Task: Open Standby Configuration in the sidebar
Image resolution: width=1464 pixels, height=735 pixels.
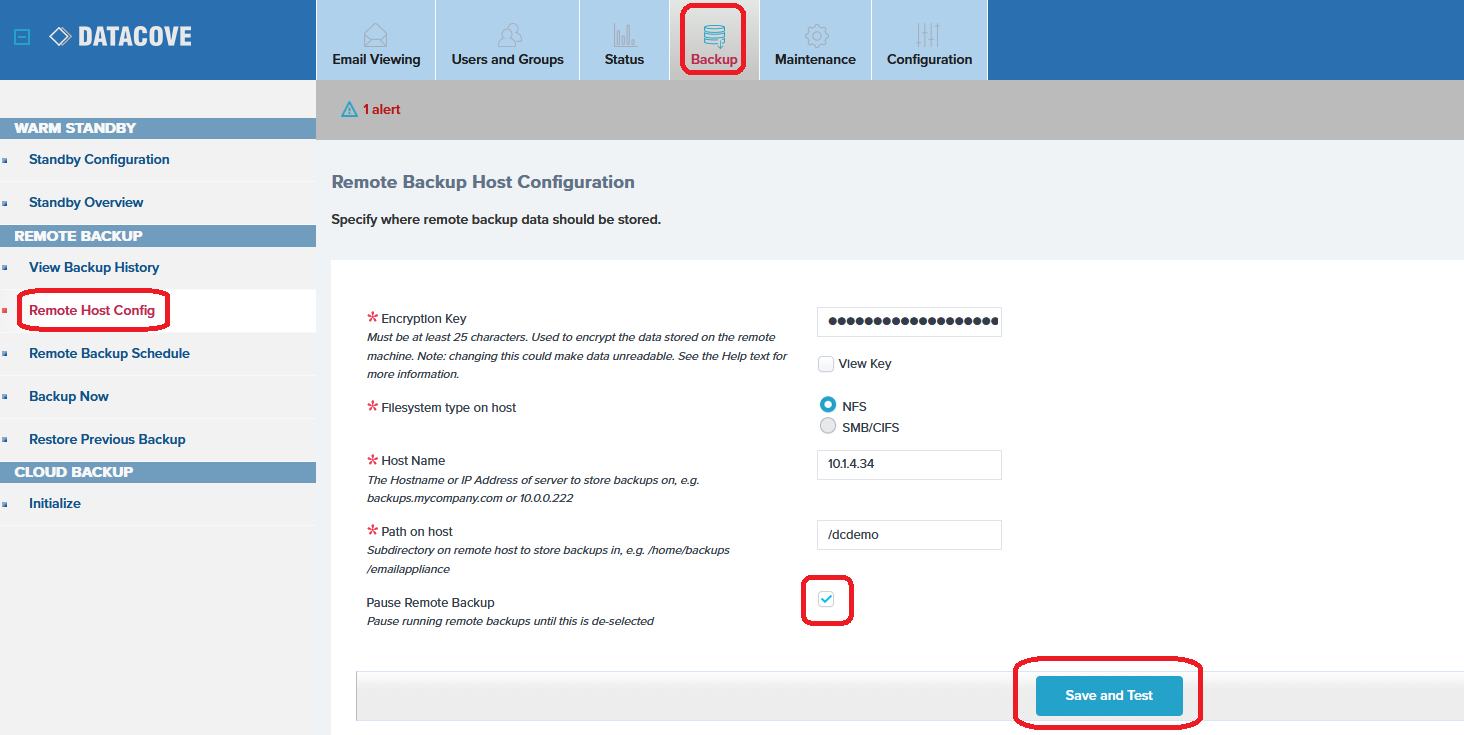Action: pyautogui.click(x=99, y=160)
